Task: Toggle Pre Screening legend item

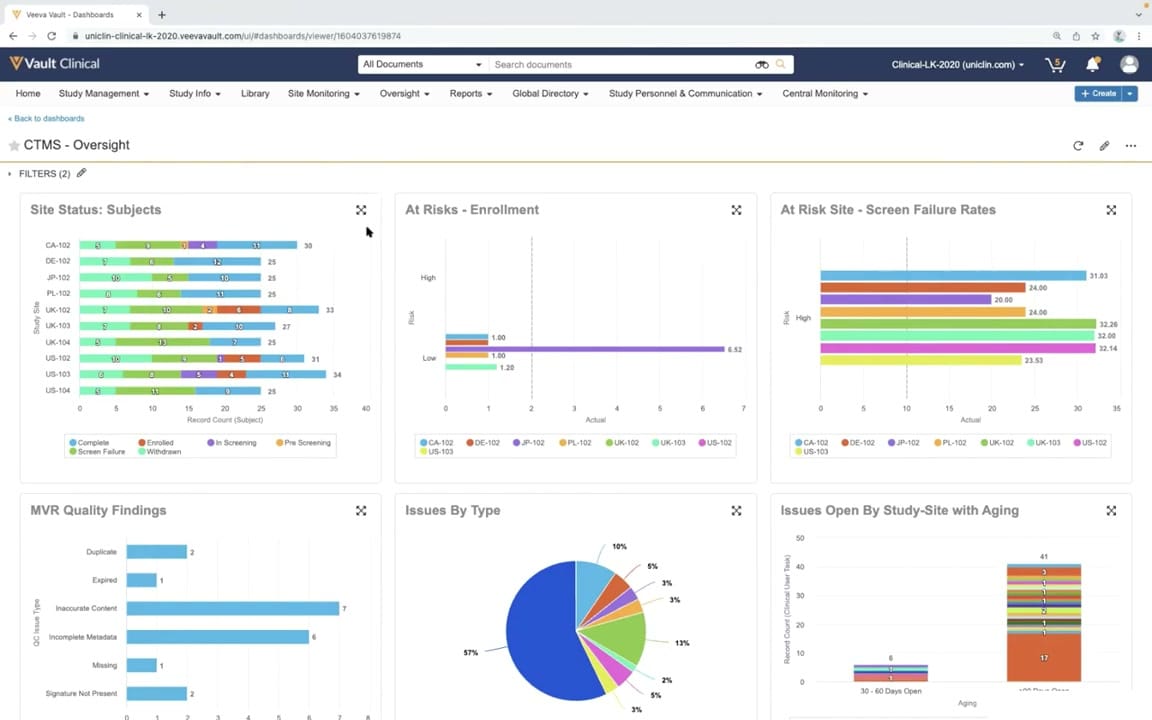Action: click(x=303, y=443)
